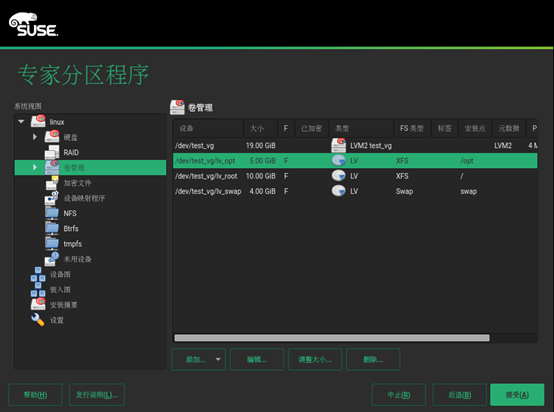Click the 4.00 GiB size cell
Image resolution: width=554 pixels, height=412 pixels.
click(x=263, y=191)
